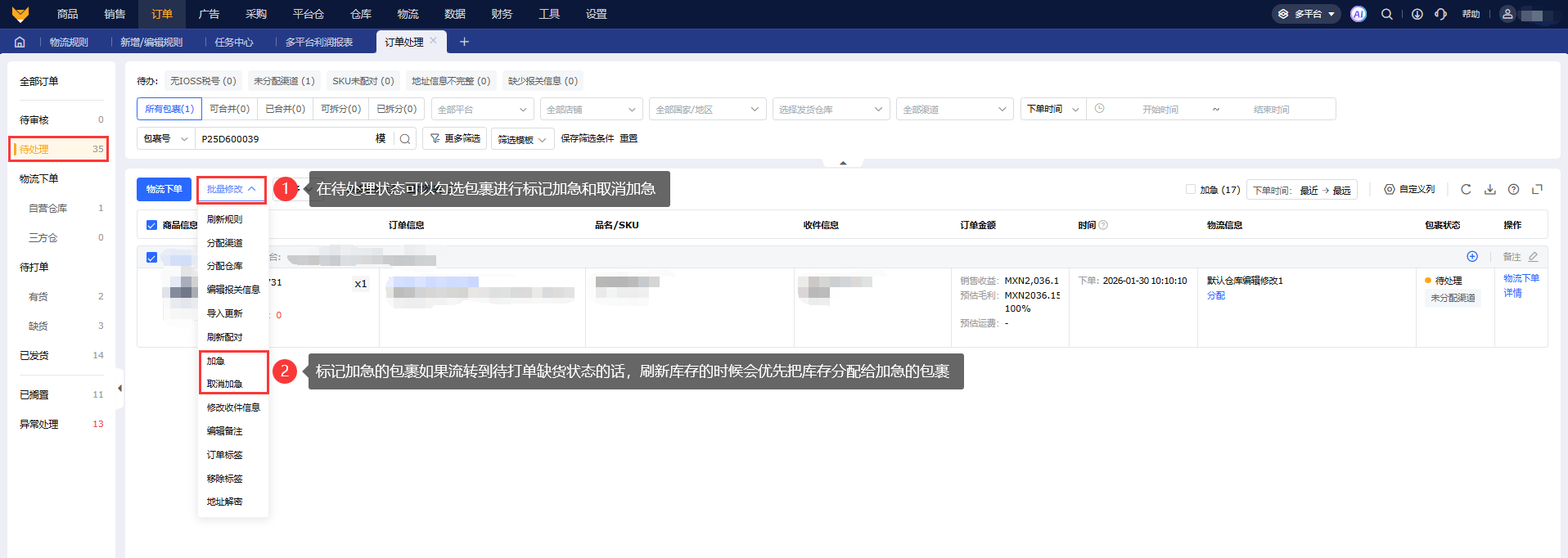Toggle the 加急 (17) checkbox
The image size is (1568, 558).
(x=1191, y=189)
